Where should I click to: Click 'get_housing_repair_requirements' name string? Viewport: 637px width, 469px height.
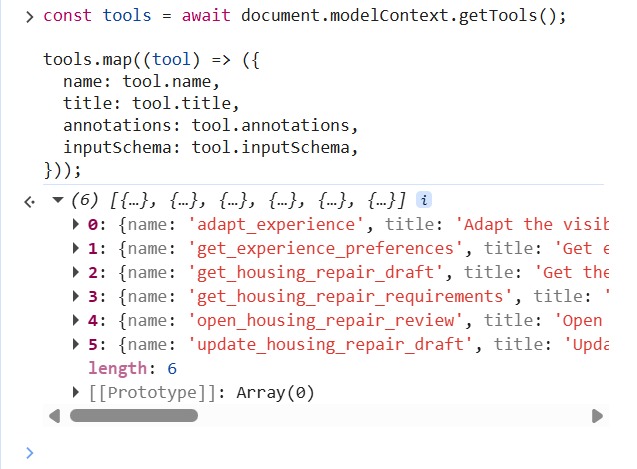click(x=350, y=296)
